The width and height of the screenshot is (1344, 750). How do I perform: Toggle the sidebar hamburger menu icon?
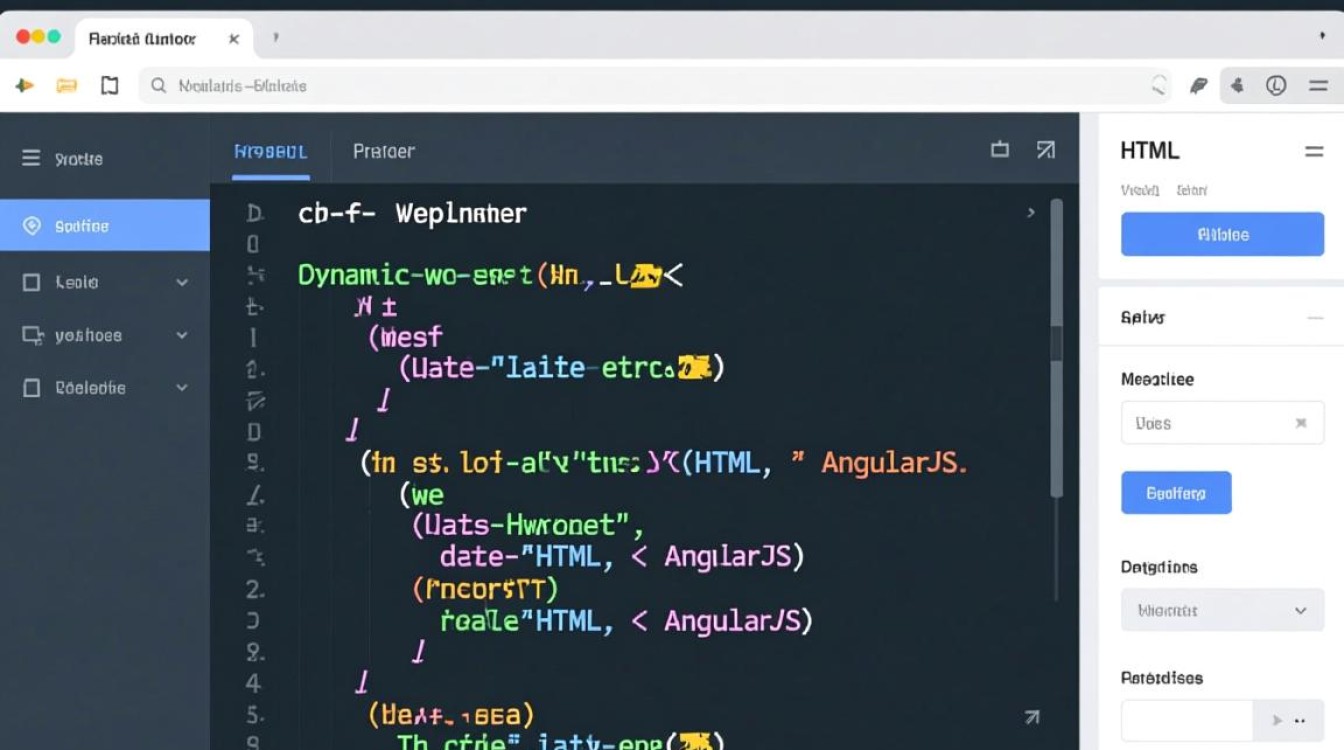point(31,158)
